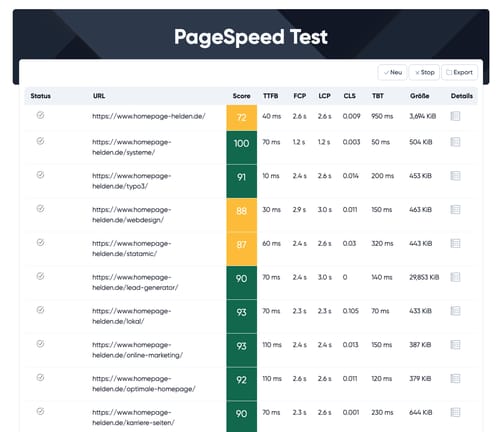Click status check icon of karriere-seiten/ row
This screenshot has width=500, height=432.
(x=40, y=411)
